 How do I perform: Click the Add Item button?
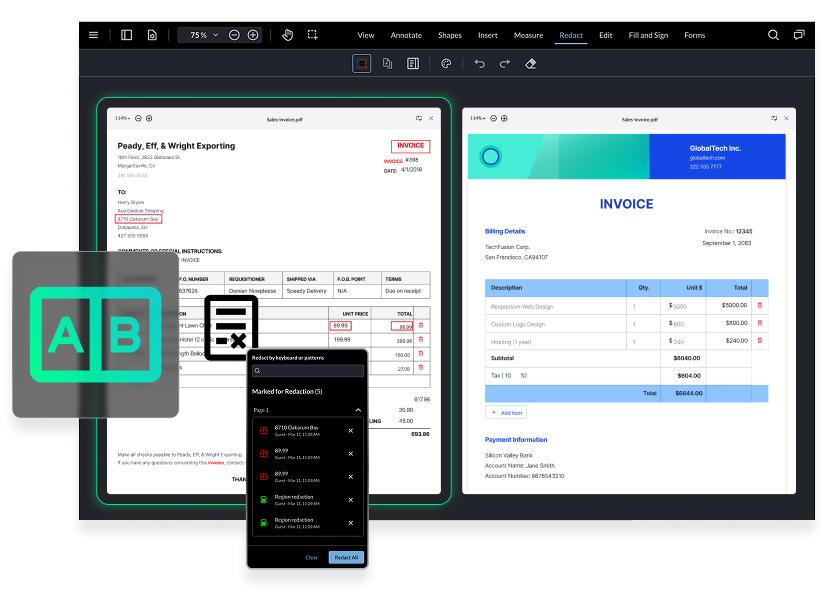point(506,413)
